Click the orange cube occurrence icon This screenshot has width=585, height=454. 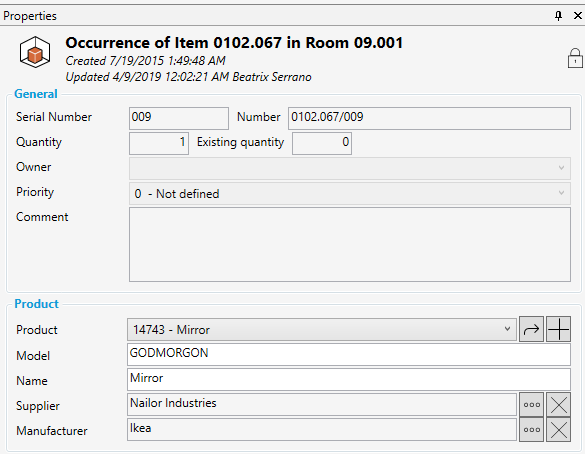tap(35, 52)
